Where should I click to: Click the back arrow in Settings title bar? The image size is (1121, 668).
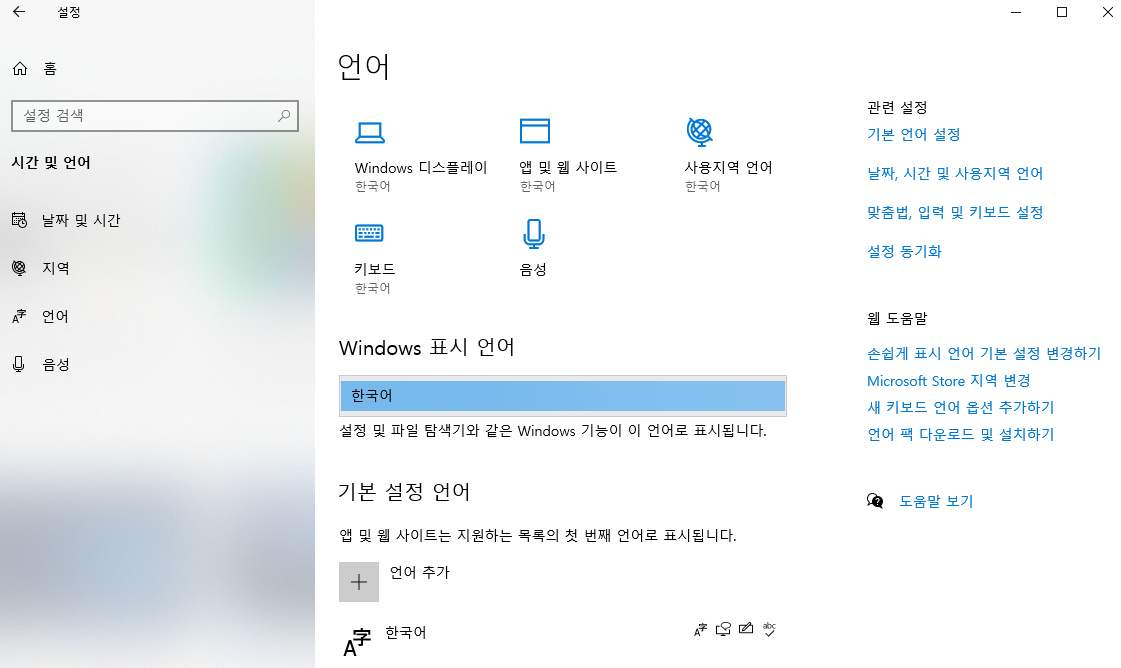19,12
